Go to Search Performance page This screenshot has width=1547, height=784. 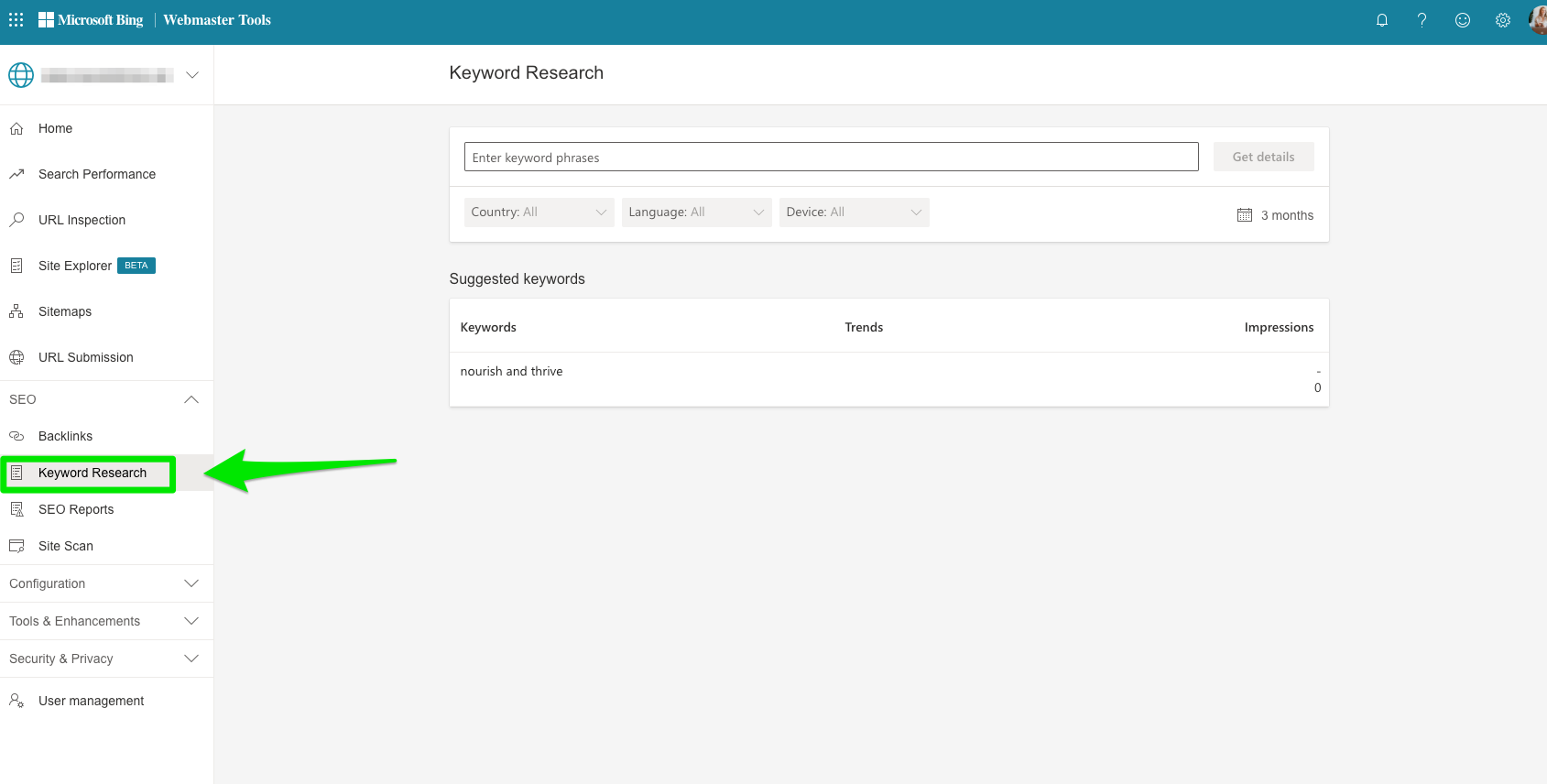point(96,174)
